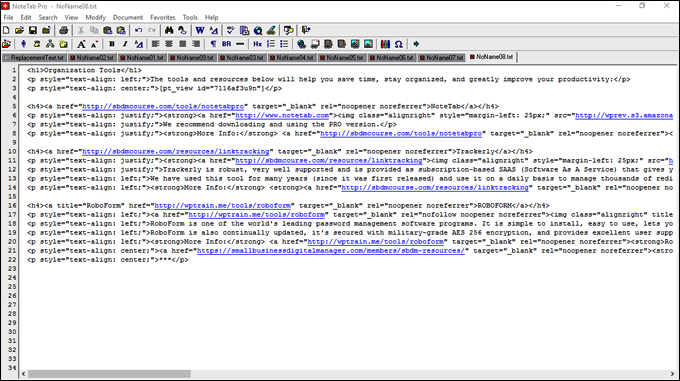Click the "Organization Tools" heading text on line 1
The image size is (680, 381).
pos(82,70)
